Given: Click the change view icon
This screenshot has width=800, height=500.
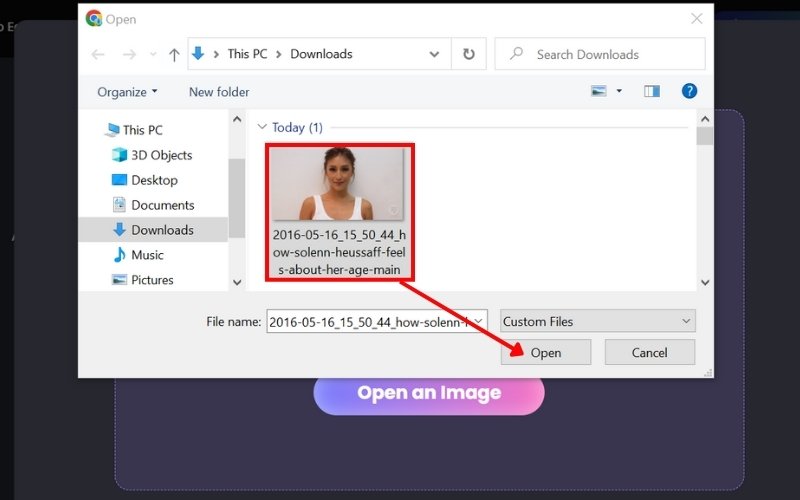Looking at the screenshot, I should (599, 91).
